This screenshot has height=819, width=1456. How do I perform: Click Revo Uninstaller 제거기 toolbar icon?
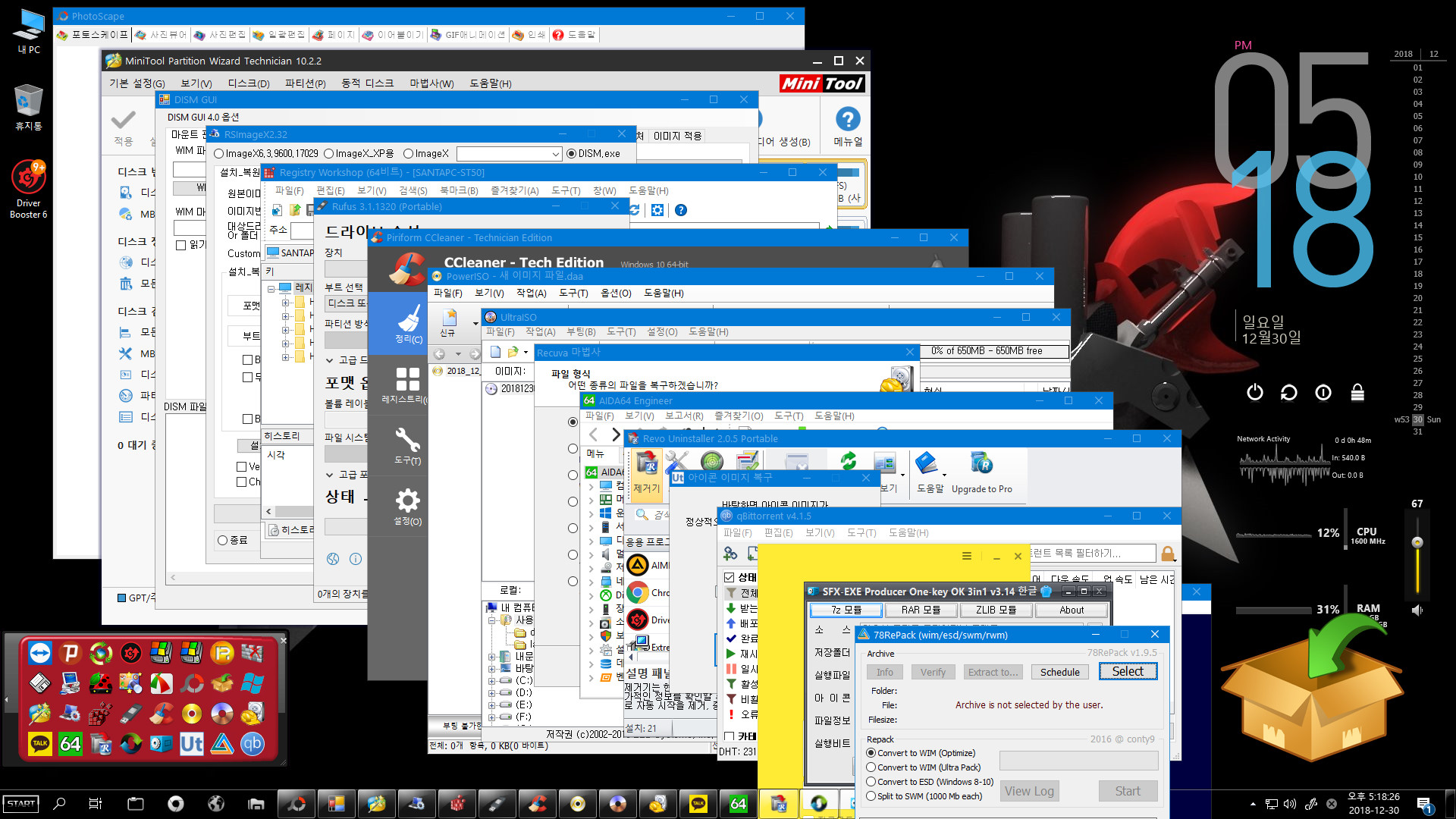coord(646,473)
